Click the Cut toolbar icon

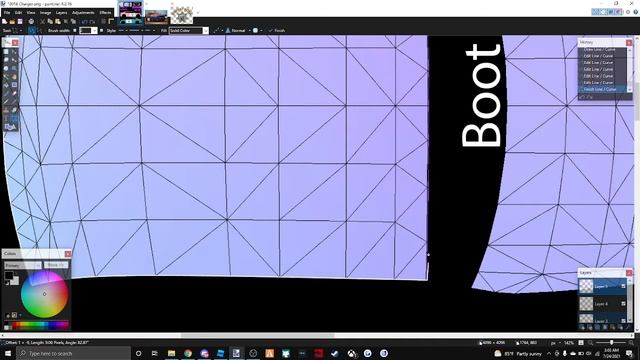point(42,22)
